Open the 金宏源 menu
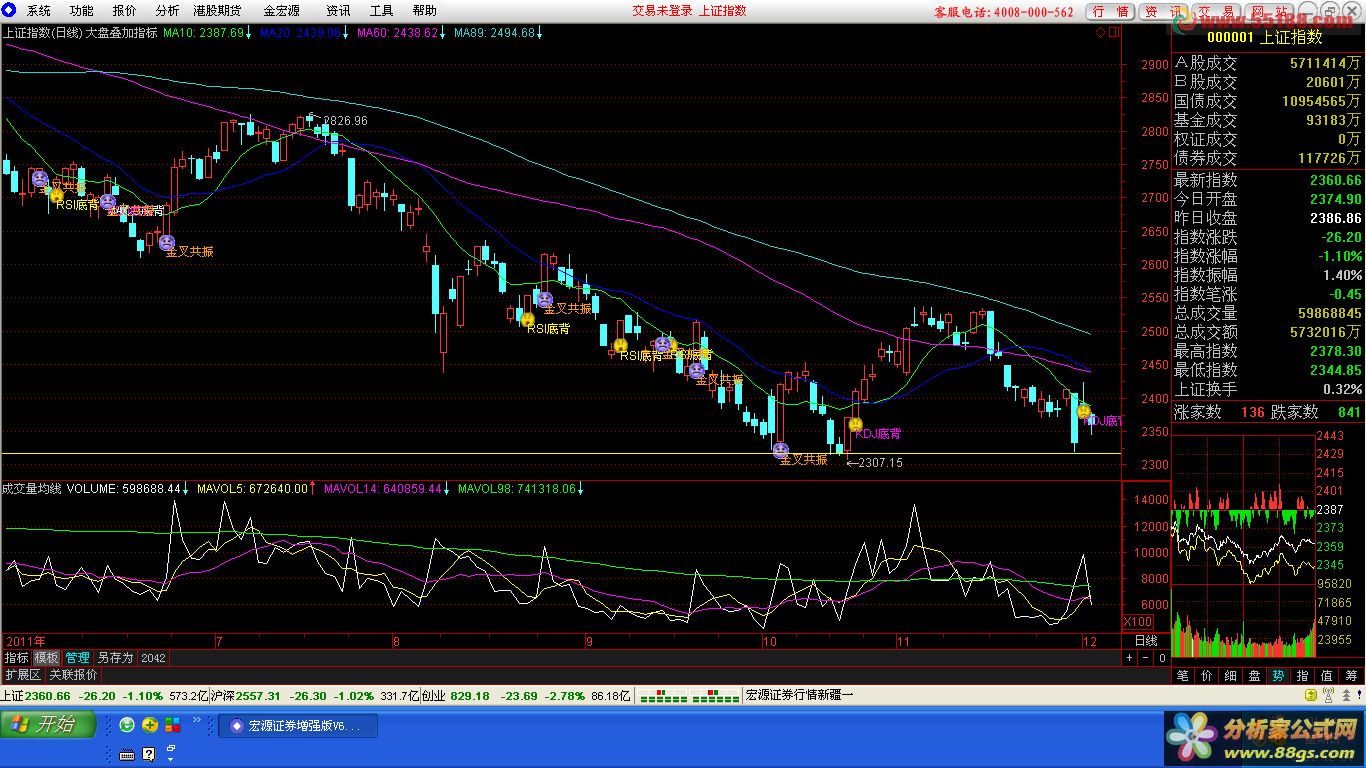Screen dimensions: 1366x768 pos(281,11)
